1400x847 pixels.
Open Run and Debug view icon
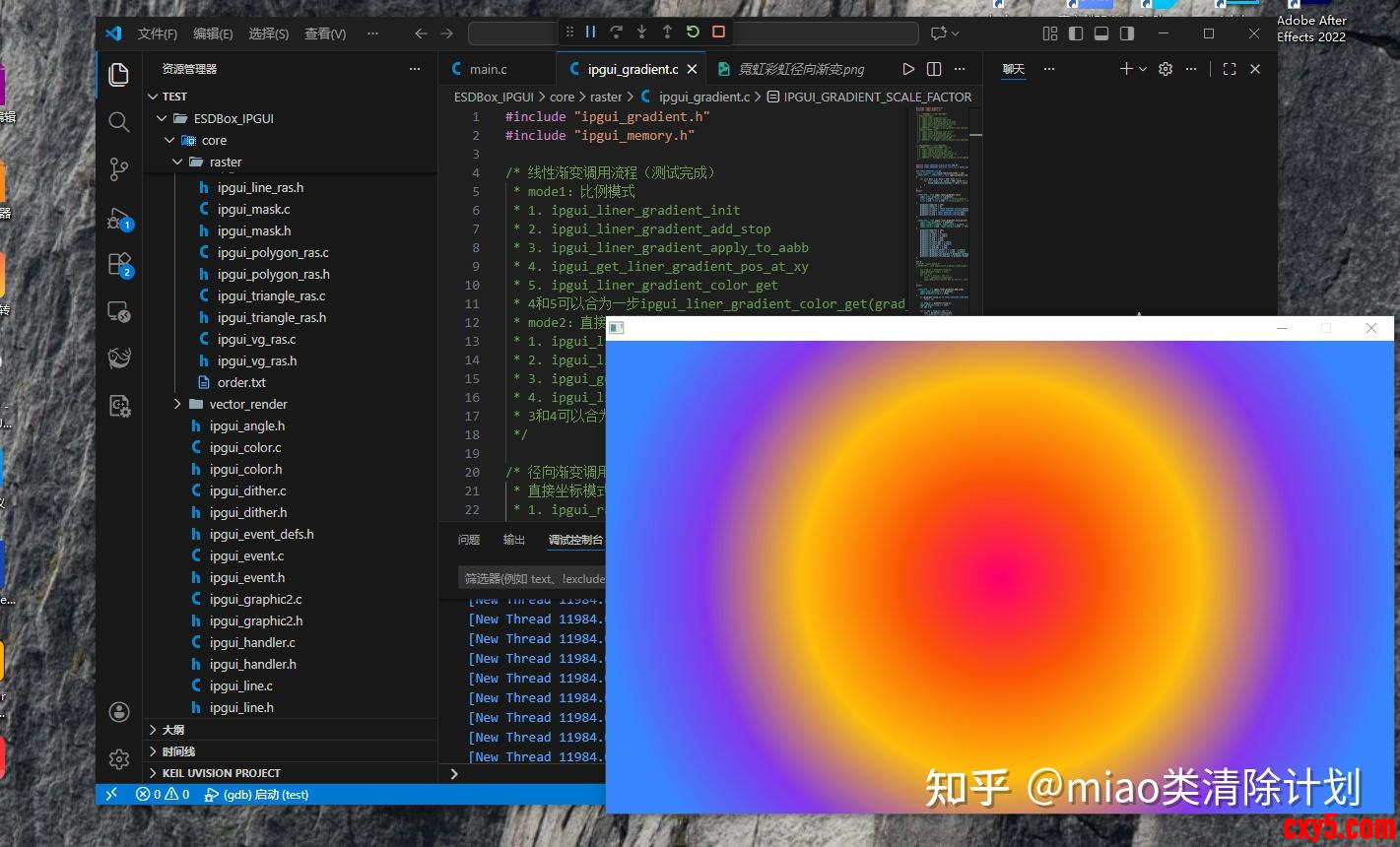click(x=119, y=219)
